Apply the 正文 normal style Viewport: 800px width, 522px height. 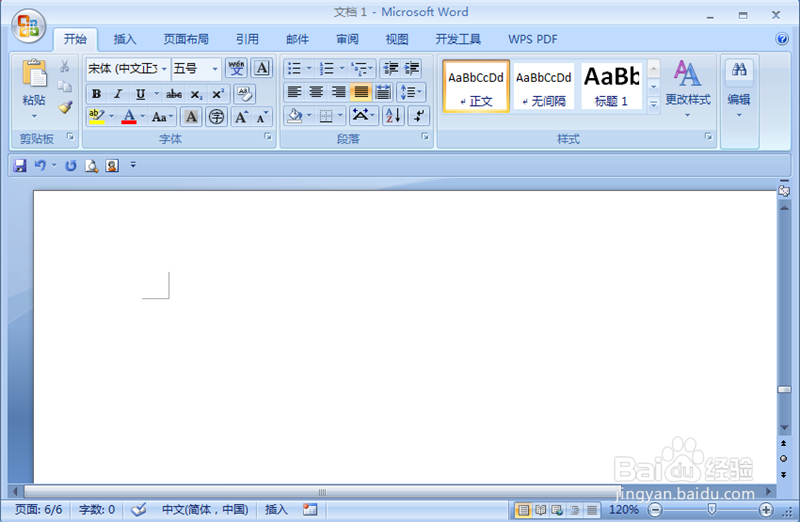click(476, 86)
